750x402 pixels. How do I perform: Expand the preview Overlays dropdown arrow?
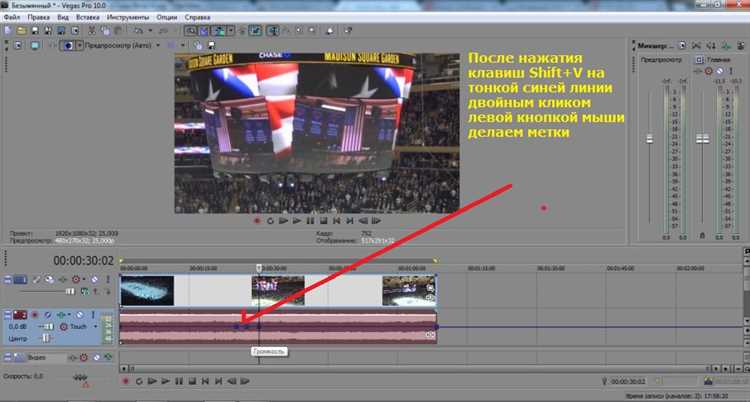183,45
